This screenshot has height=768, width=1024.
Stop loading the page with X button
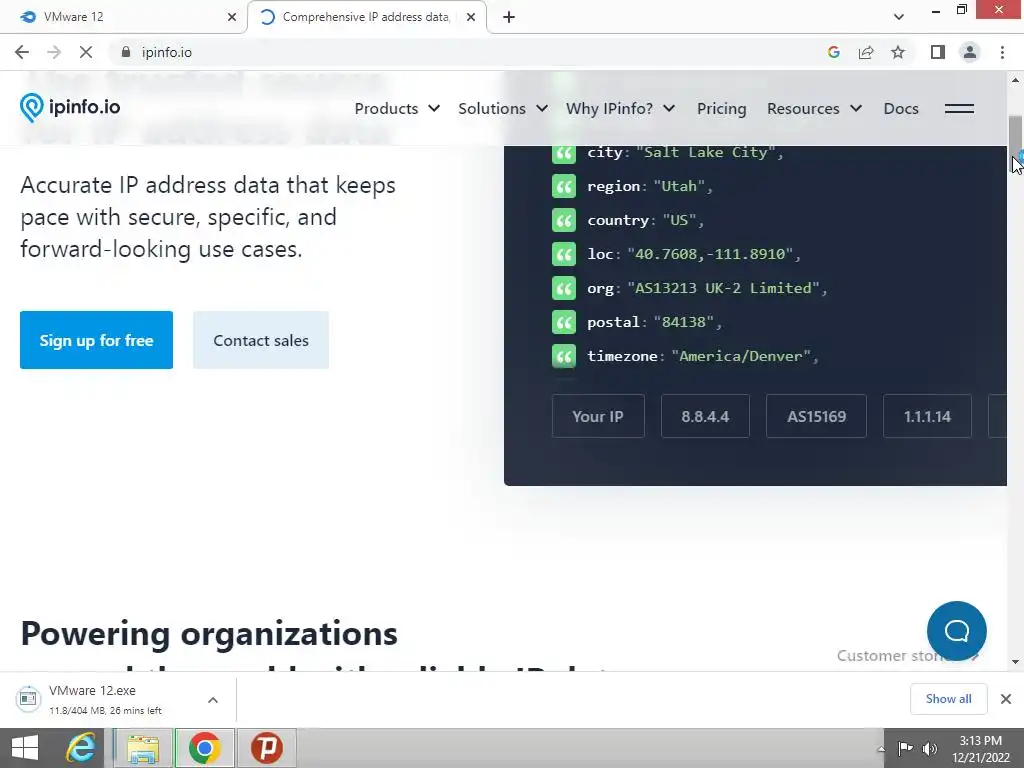coord(86,52)
